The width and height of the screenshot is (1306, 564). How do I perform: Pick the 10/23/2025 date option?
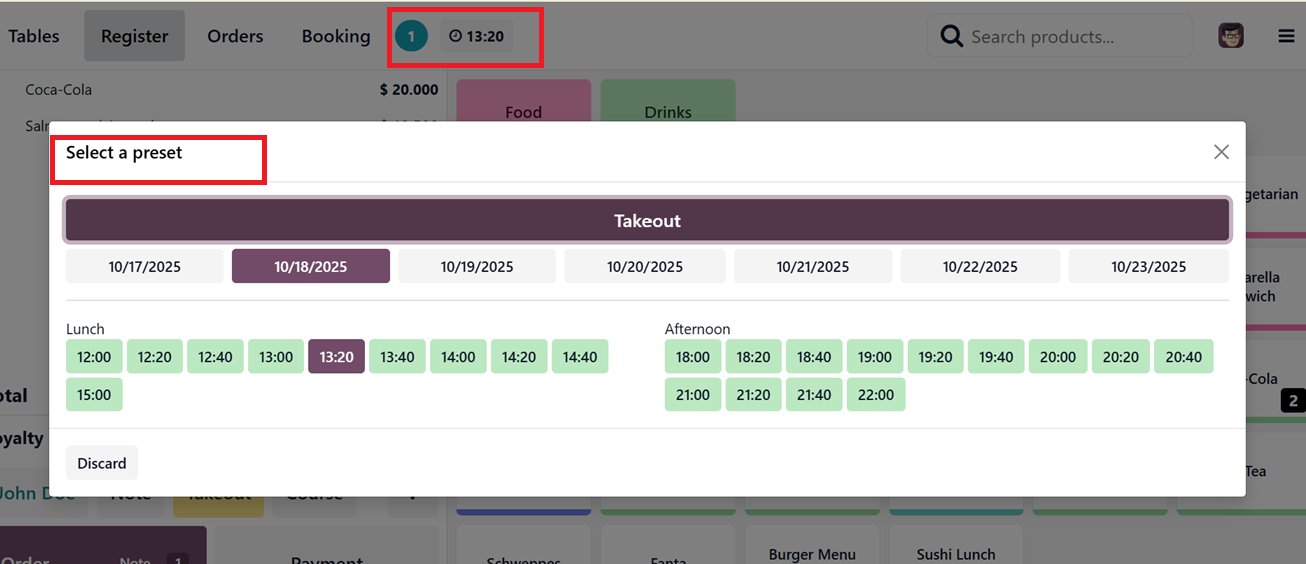(x=1148, y=267)
